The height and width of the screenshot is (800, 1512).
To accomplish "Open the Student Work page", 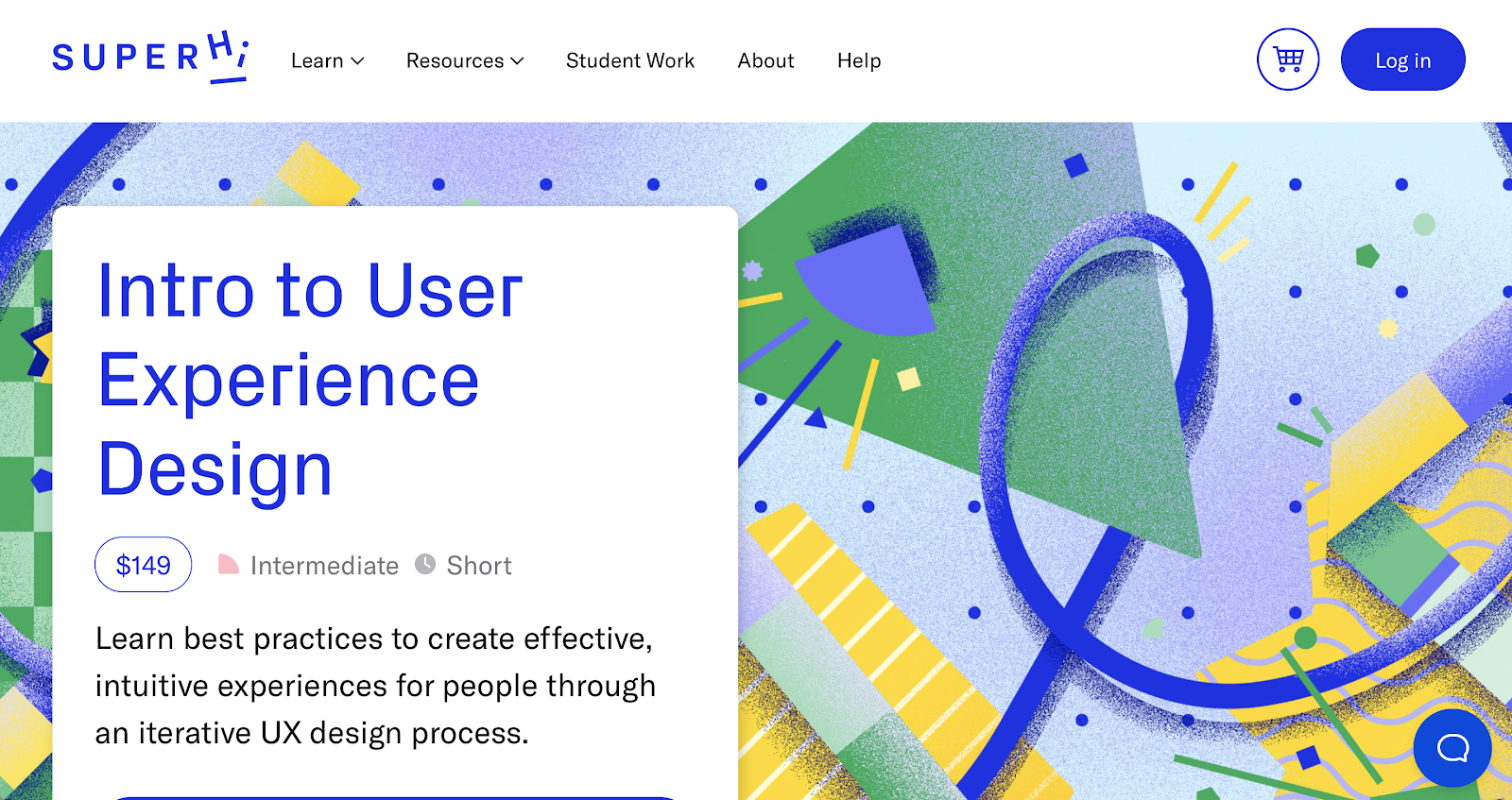I will click(x=630, y=60).
